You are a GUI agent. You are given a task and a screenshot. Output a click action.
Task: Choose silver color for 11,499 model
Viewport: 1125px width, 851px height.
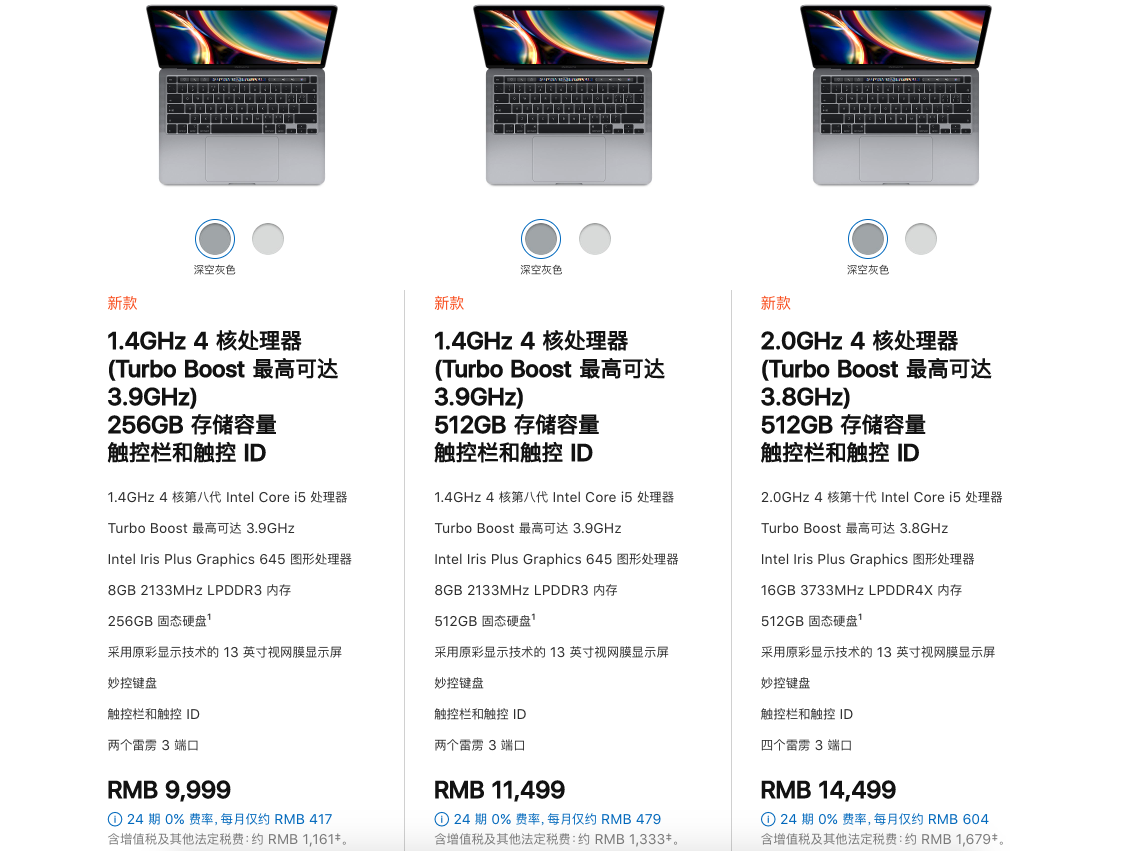(x=595, y=239)
